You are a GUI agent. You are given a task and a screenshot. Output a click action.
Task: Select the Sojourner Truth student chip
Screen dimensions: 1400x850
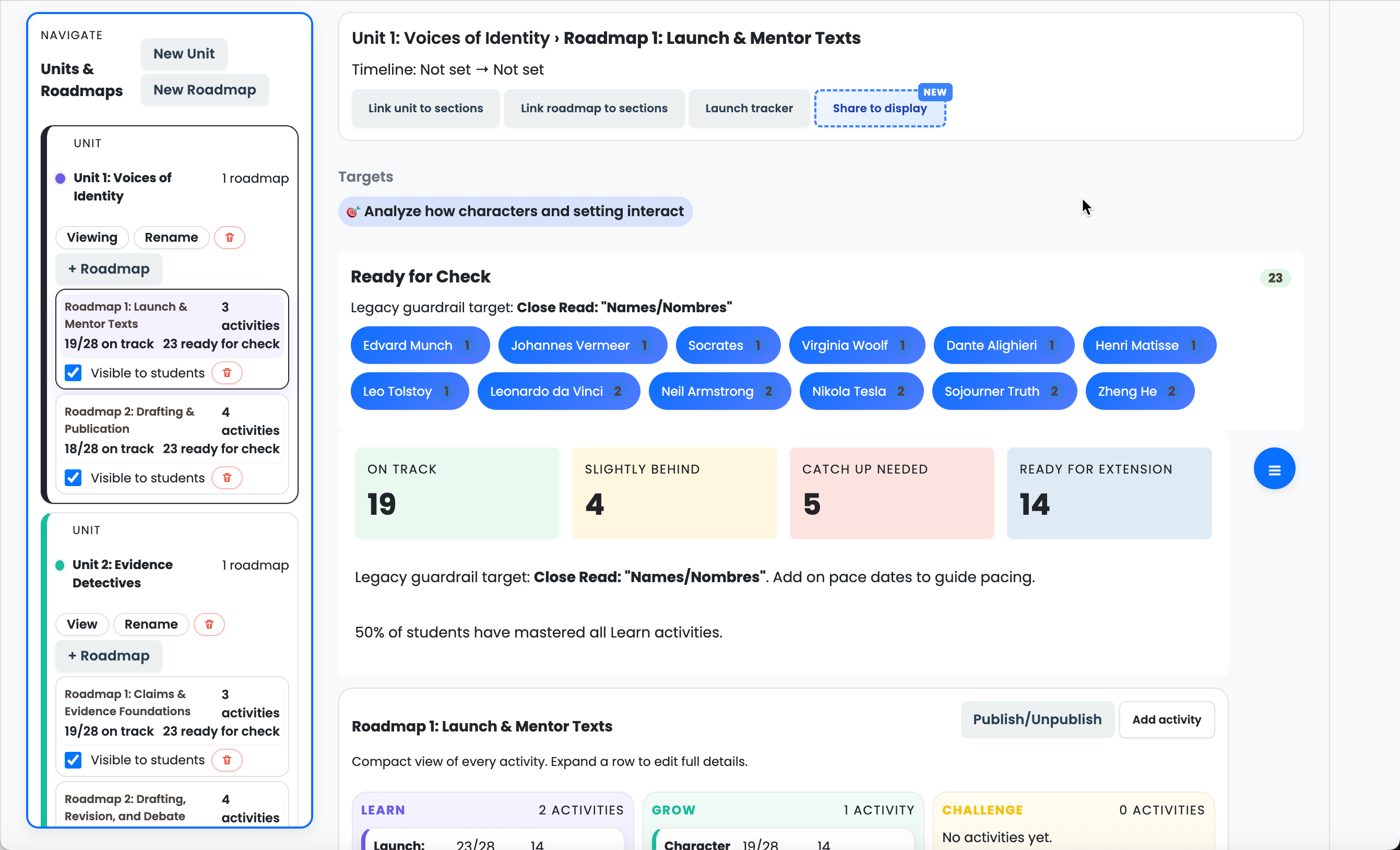(x=1003, y=391)
